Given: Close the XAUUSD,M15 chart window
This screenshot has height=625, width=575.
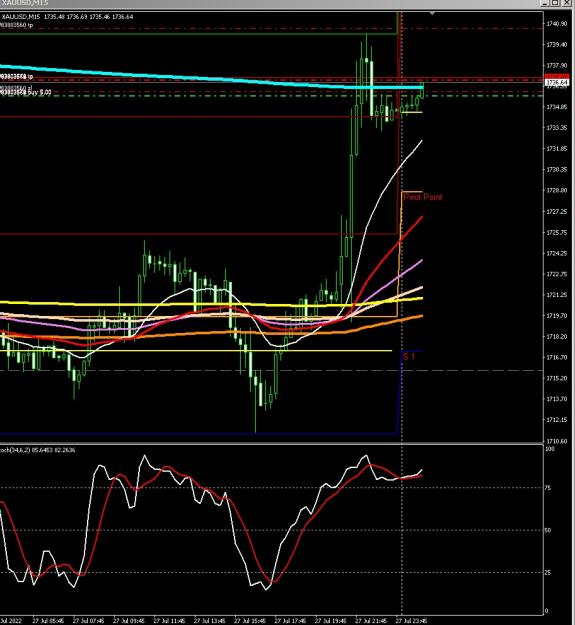Looking at the screenshot, I should point(566,3).
